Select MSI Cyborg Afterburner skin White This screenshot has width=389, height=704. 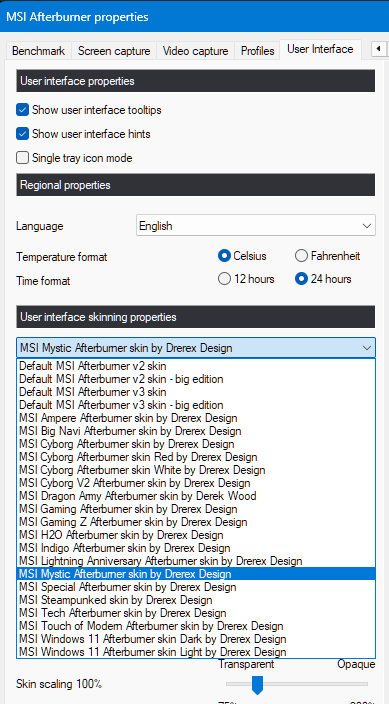click(196, 470)
